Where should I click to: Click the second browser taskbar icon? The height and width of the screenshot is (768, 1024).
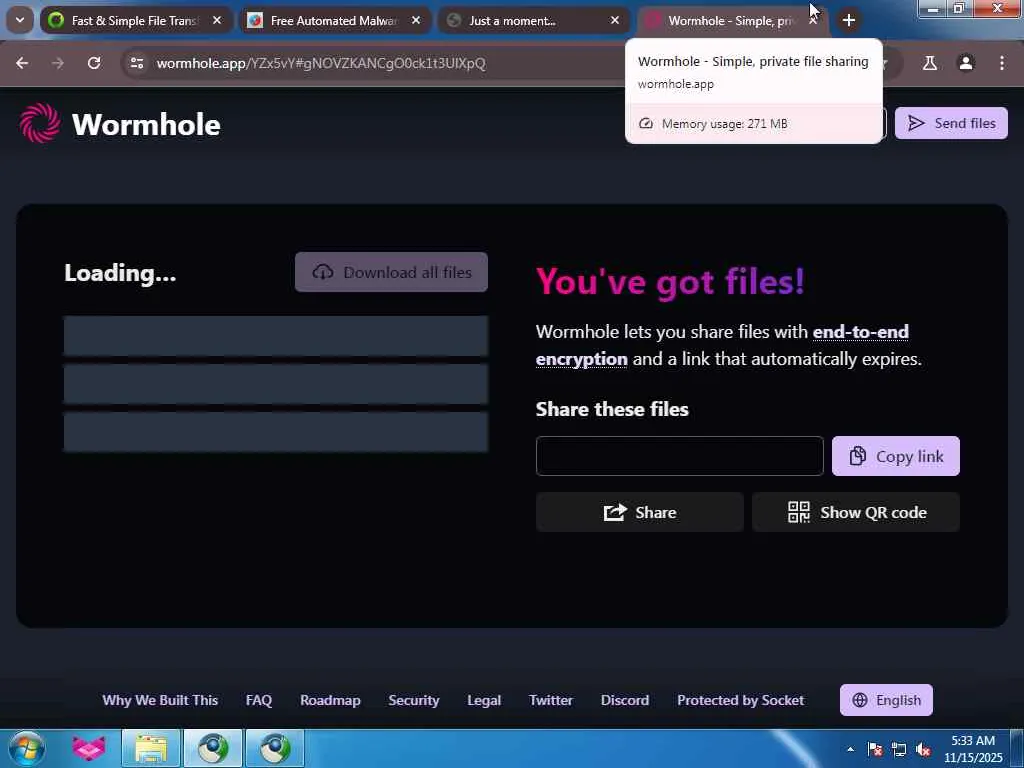275,748
